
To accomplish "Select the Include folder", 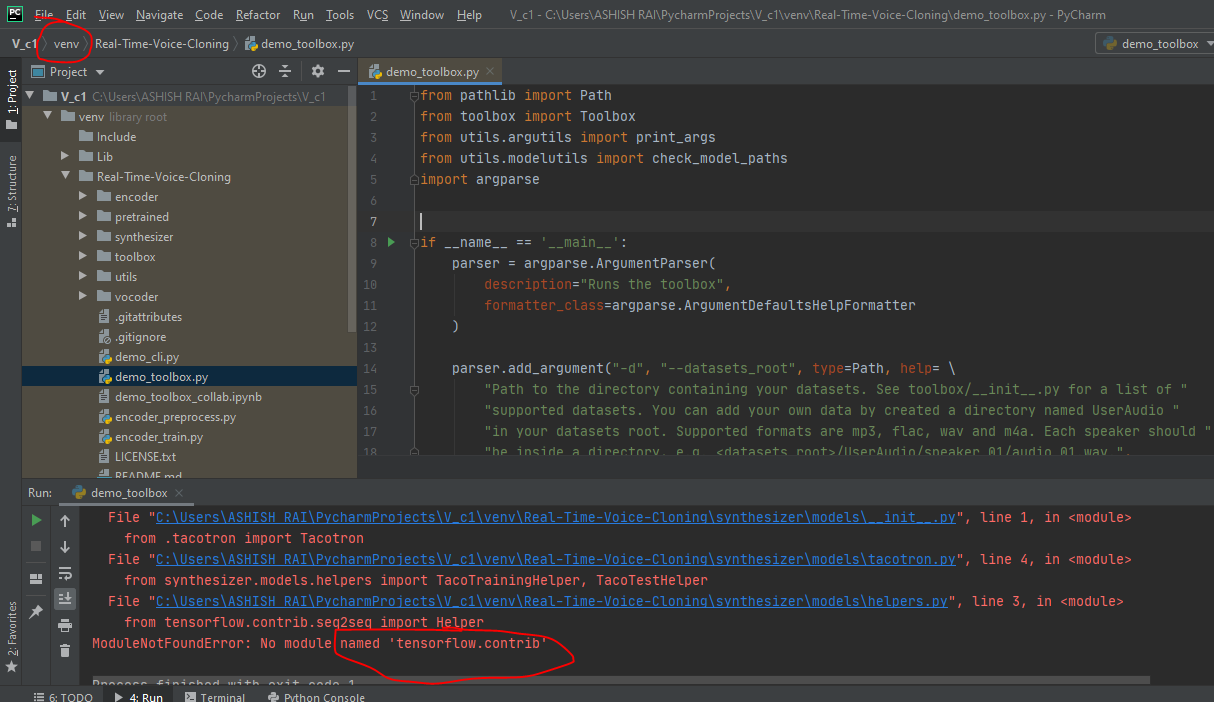I will [x=116, y=137].
